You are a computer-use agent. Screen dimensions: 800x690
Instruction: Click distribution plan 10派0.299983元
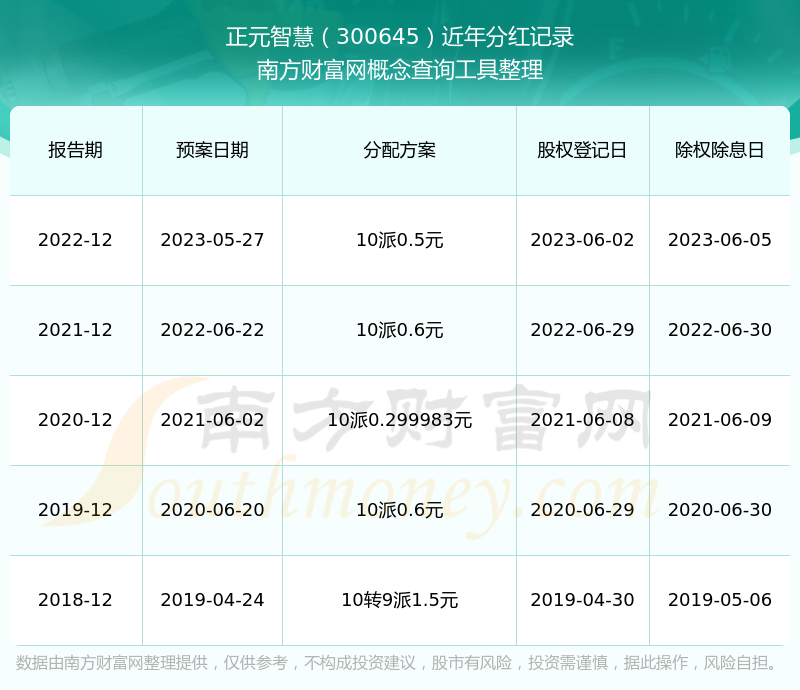coord(399,420)
